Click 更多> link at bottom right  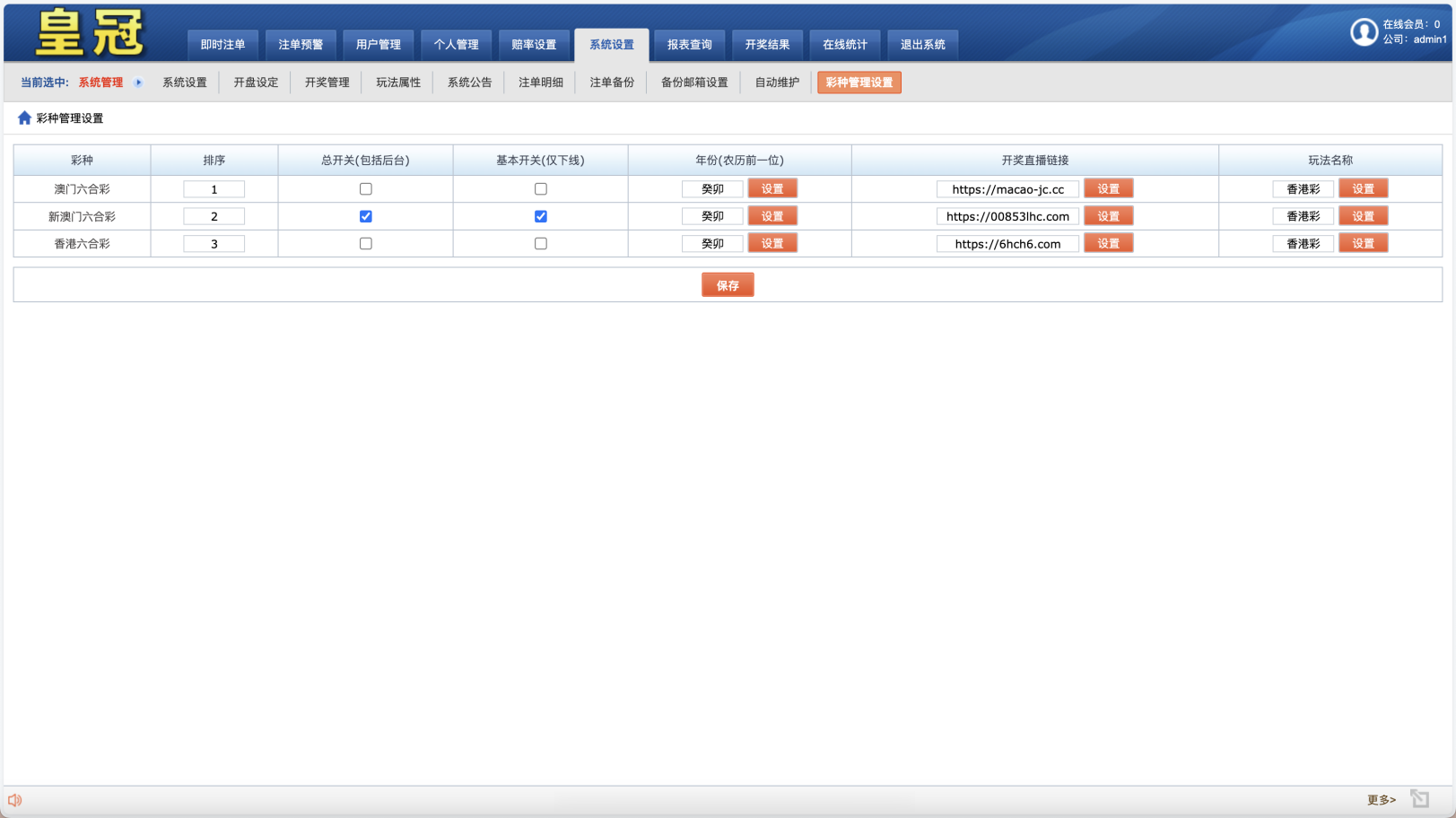click(x=1381, y=800)
